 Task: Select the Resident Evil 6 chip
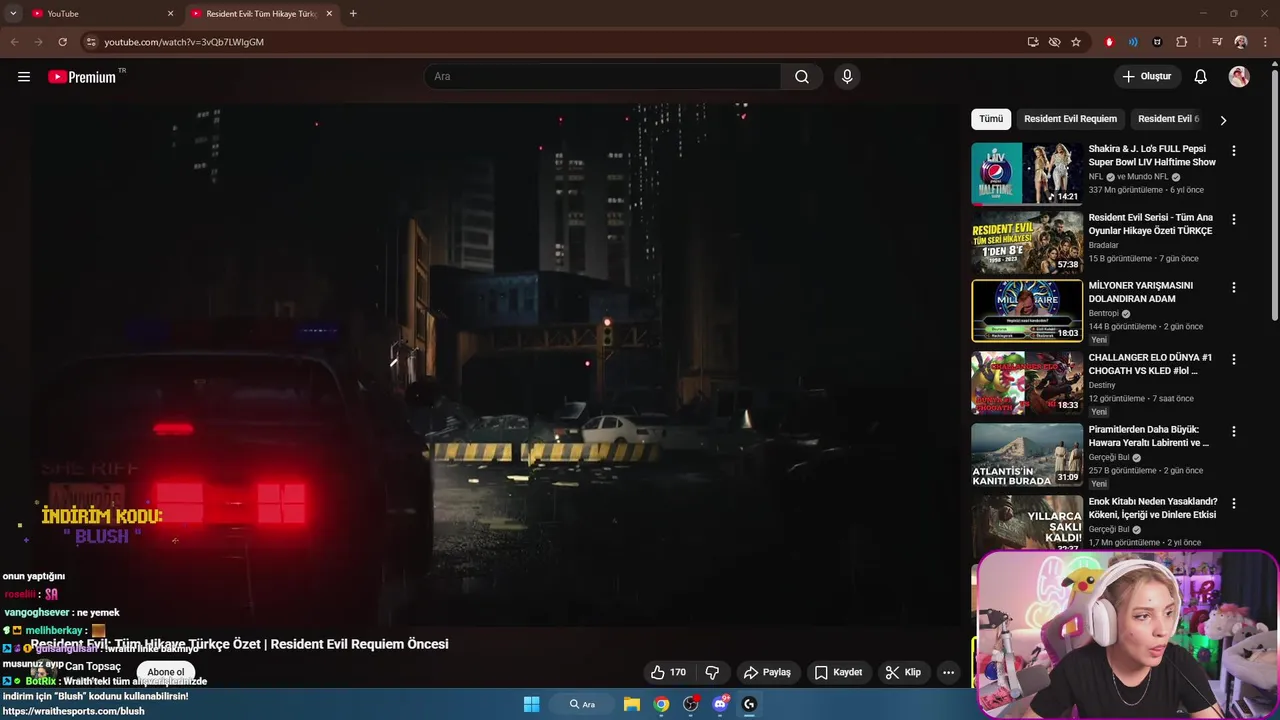tap(1168, 119)
